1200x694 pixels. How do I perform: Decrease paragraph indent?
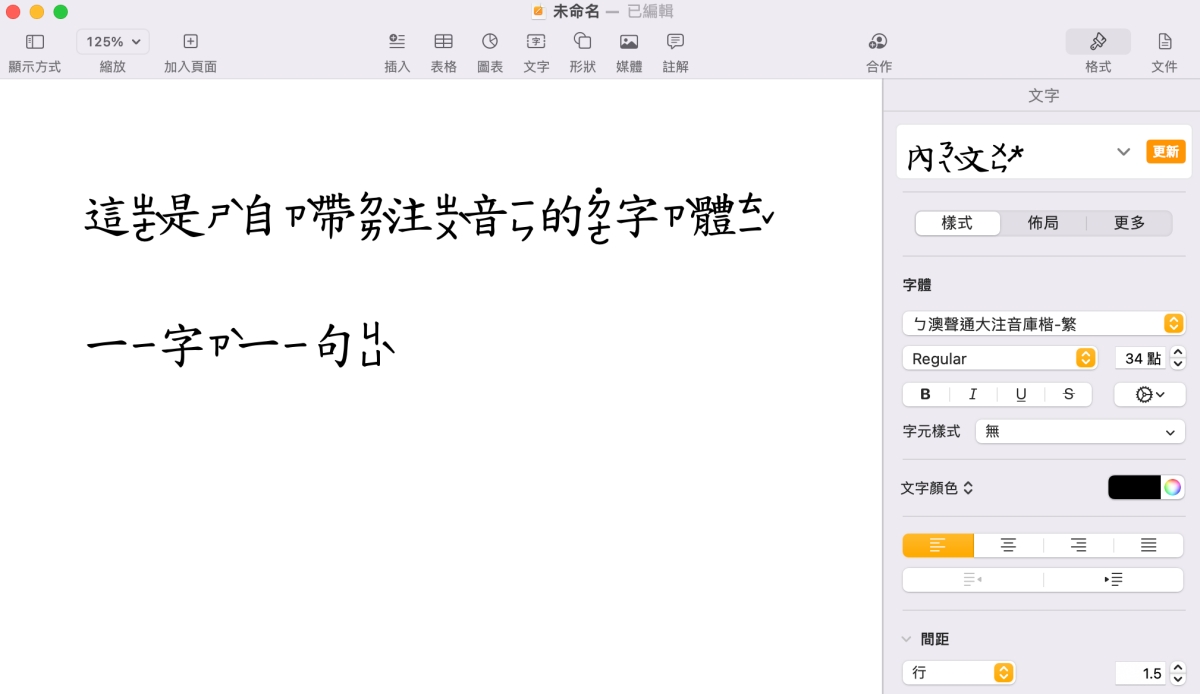[972, 579]
